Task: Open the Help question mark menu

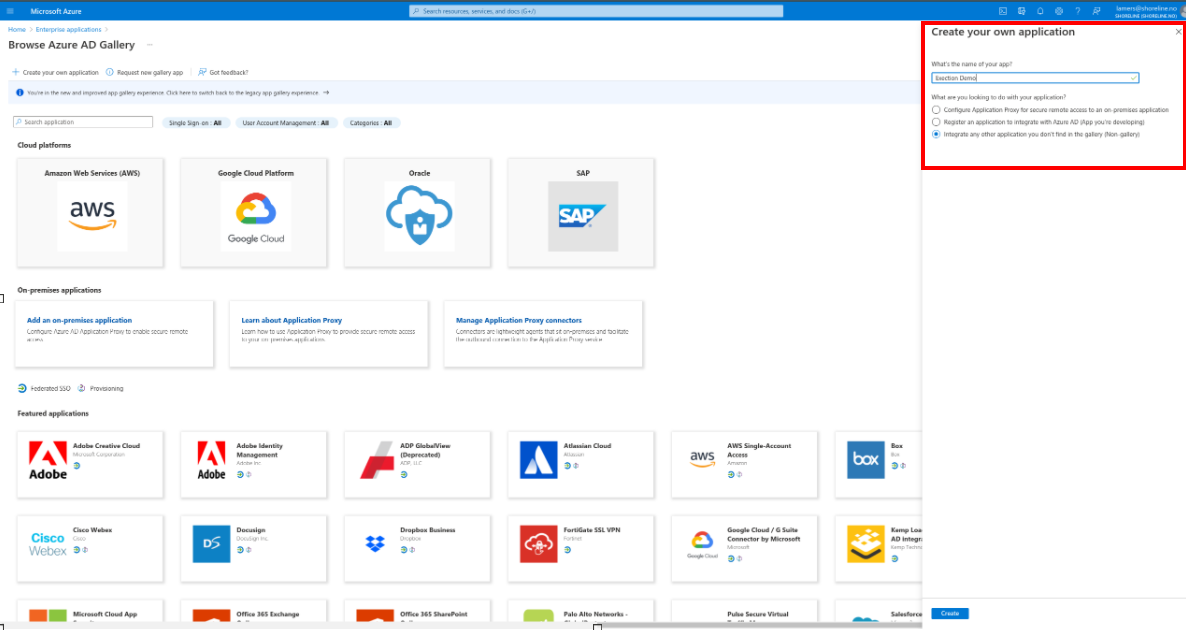Action: 1078,11
